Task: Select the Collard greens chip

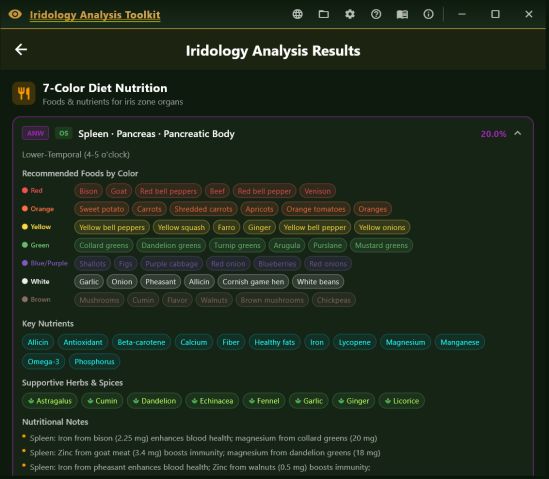Action: [x=104, y=245]
